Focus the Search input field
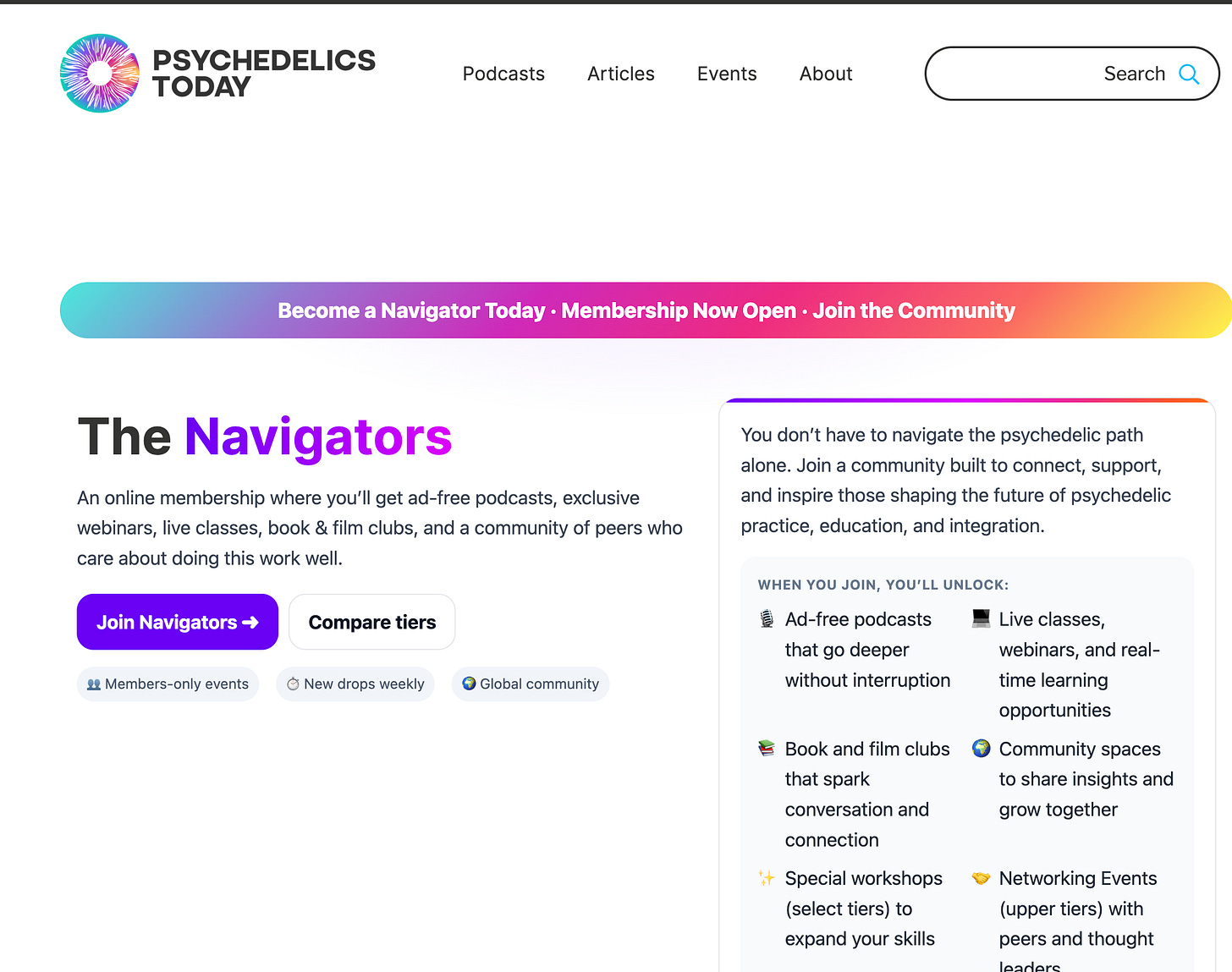 (x=1072, y=74)
